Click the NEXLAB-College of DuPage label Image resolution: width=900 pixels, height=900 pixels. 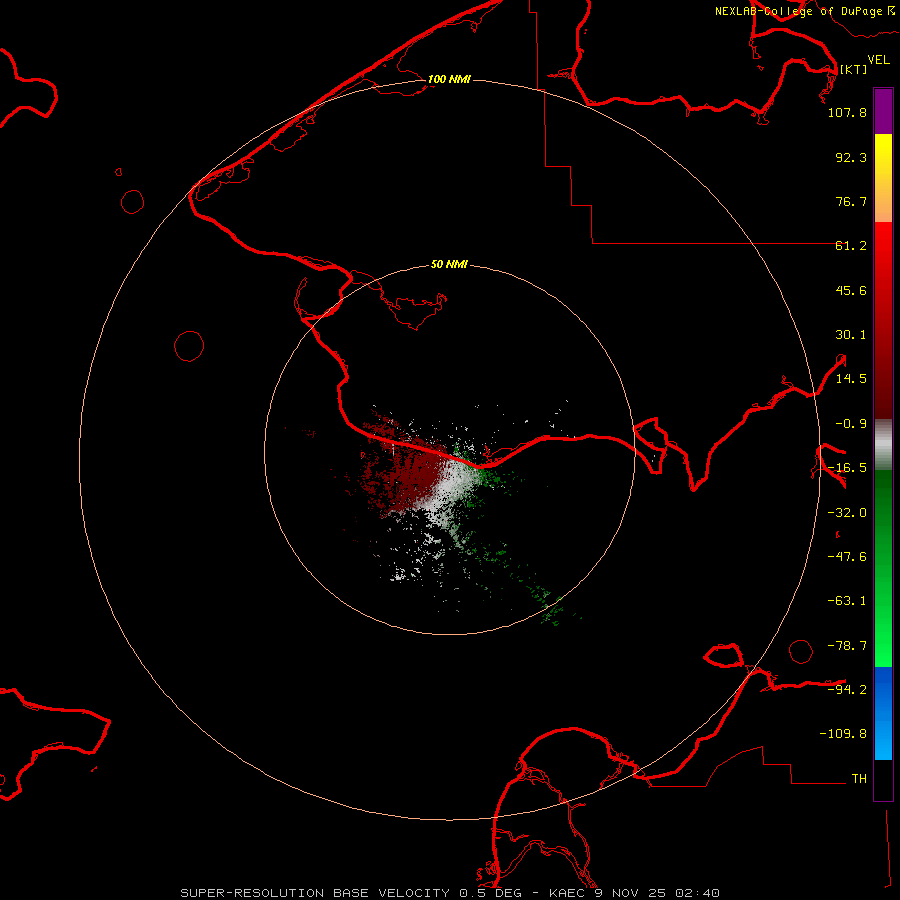pos(799,11)
